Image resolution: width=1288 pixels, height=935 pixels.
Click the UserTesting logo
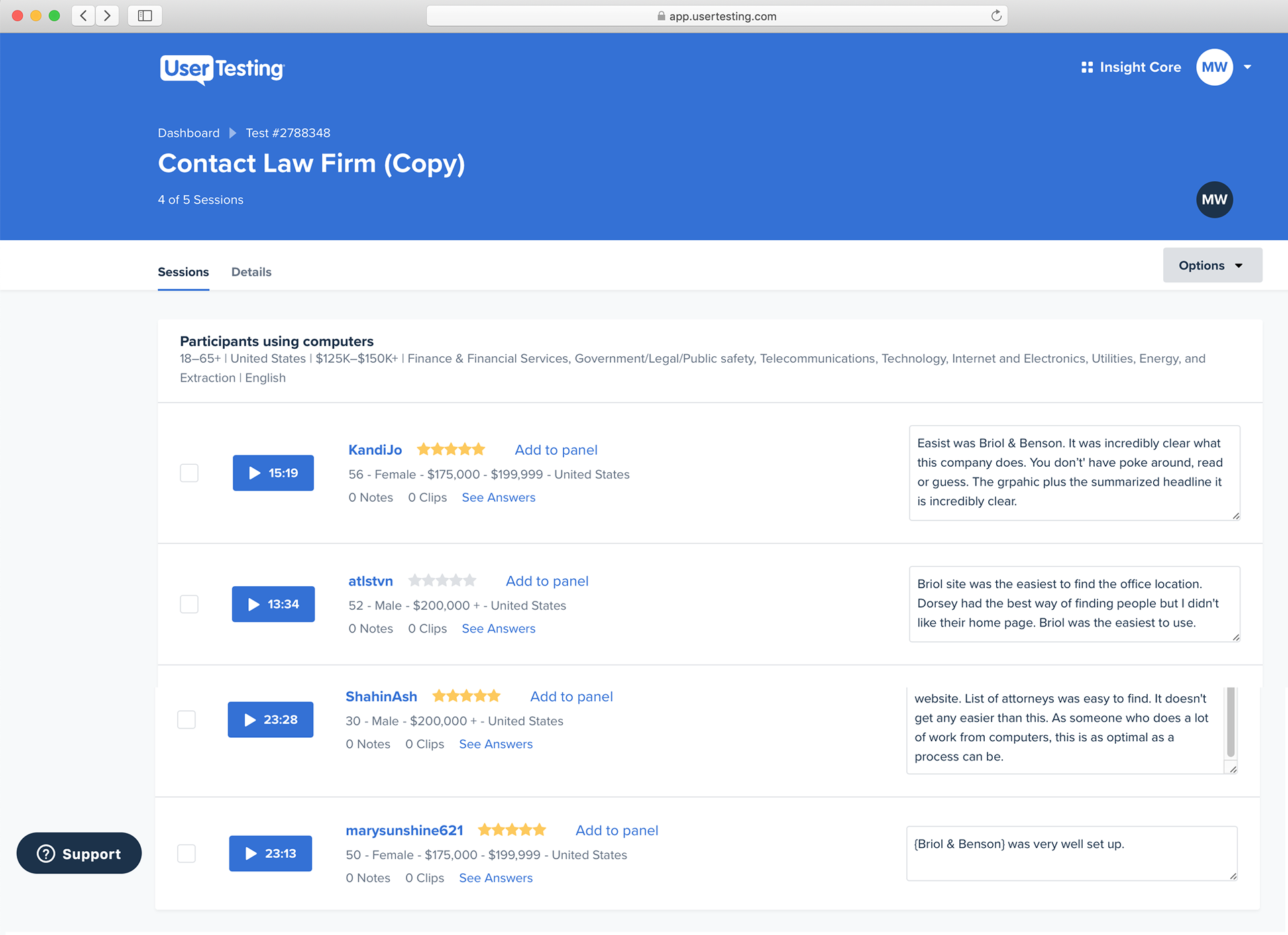[x=222, y=69]
